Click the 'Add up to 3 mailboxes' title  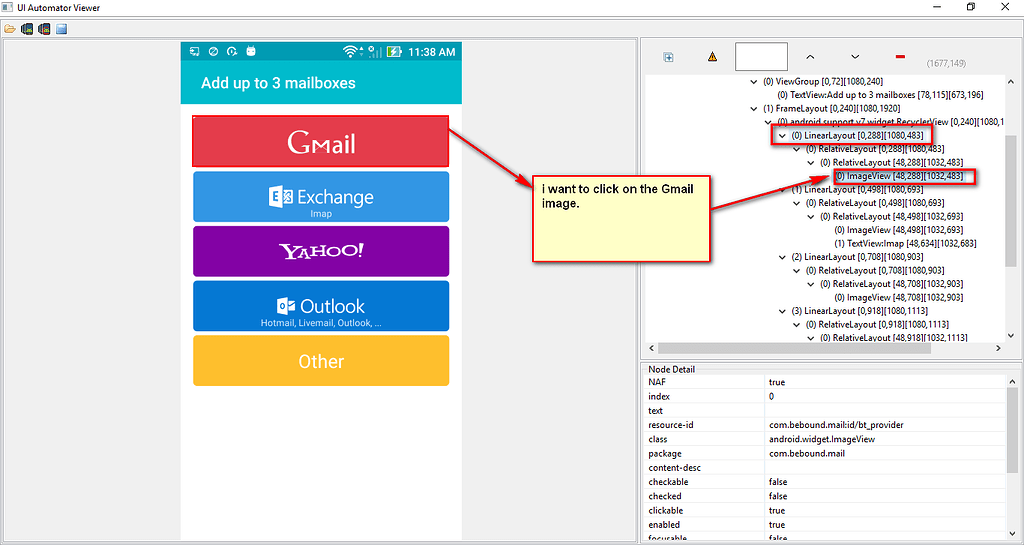pos(278,83)
